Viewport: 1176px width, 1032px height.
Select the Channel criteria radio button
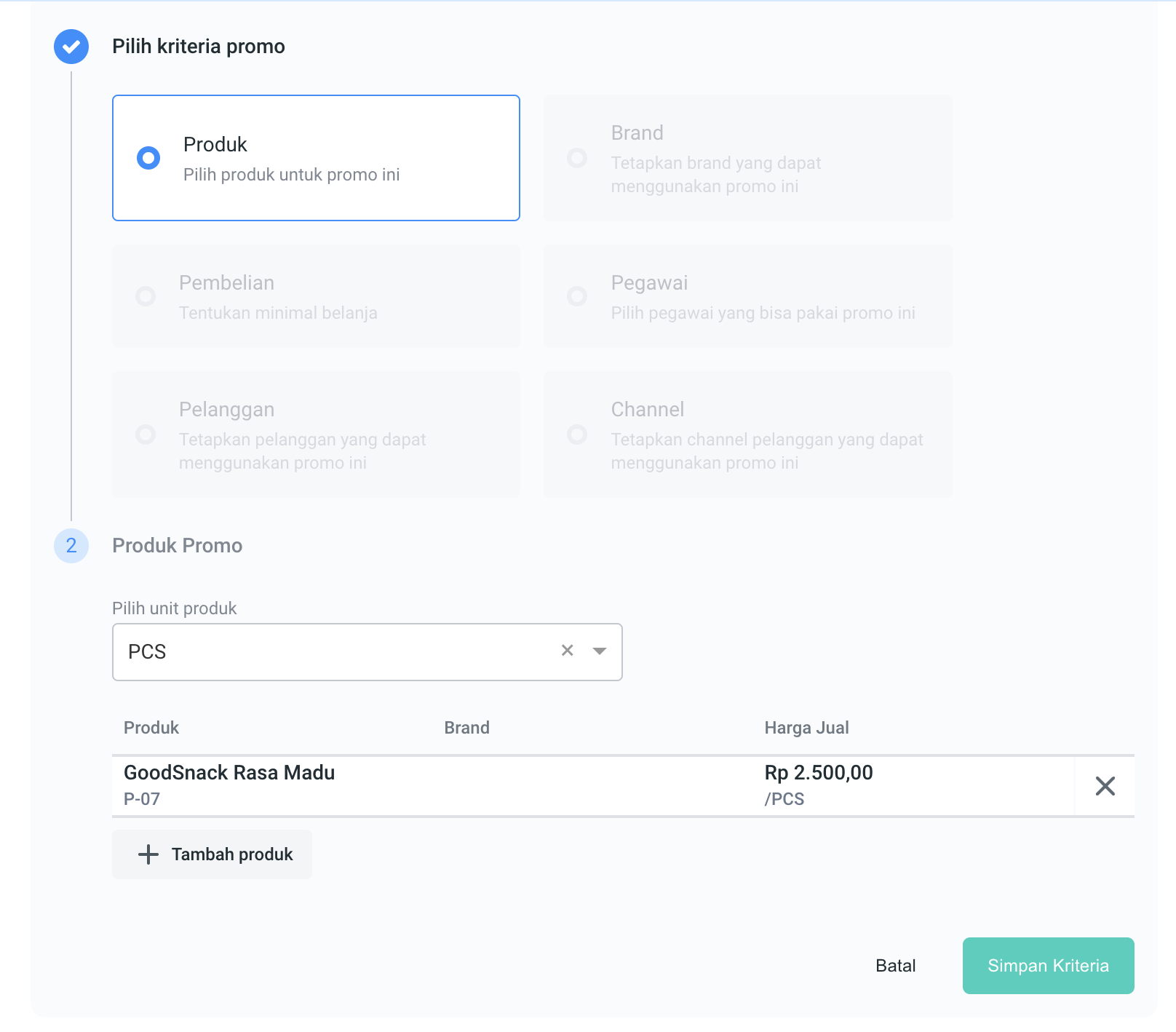[577, 434]
